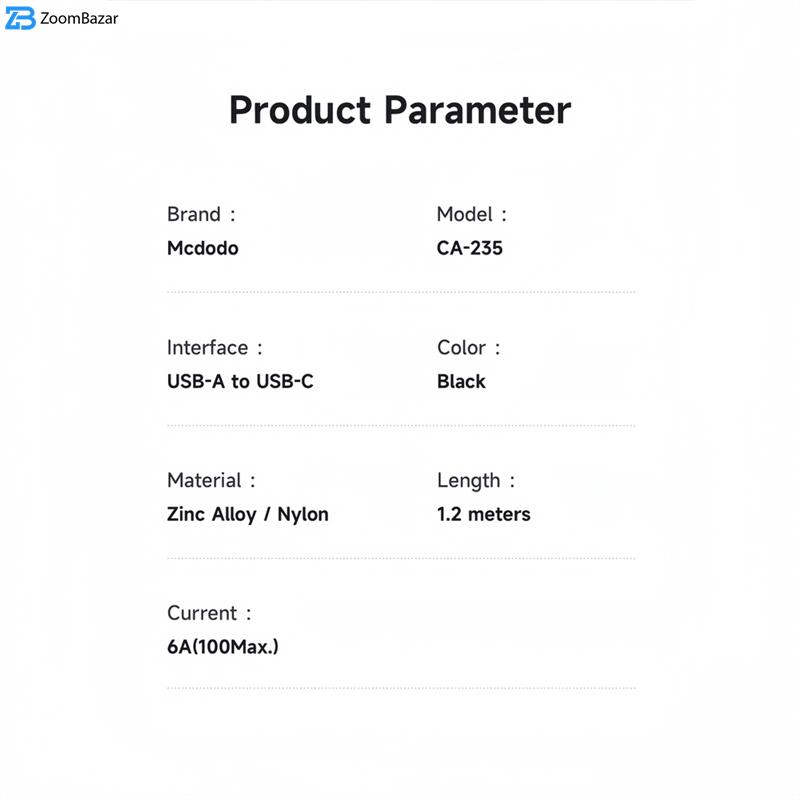Select the Black color value
Viewport: 800px width, 800px height.
click(x=461, y=381)
